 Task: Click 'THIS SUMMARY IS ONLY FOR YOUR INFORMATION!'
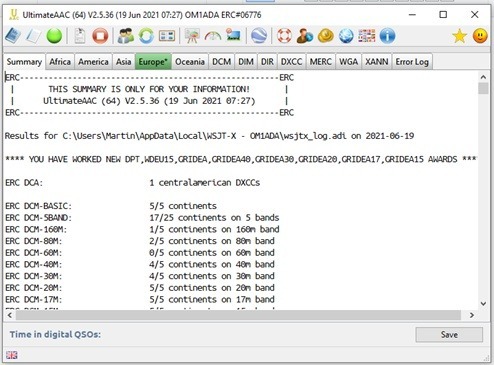click(149, 89)
